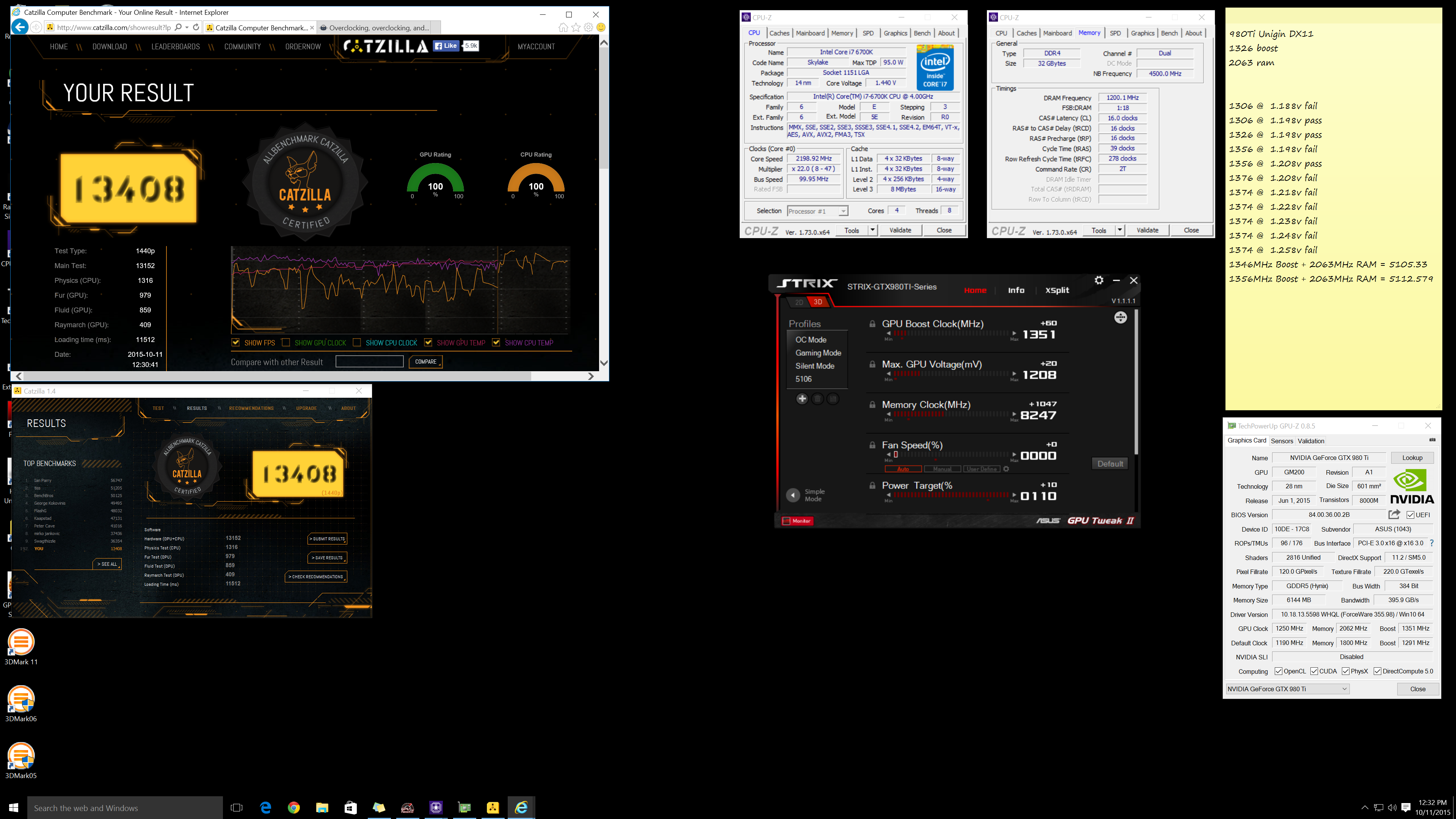Toggle PhysX checkbox in GPU-Z

(x=1346, y=672)
